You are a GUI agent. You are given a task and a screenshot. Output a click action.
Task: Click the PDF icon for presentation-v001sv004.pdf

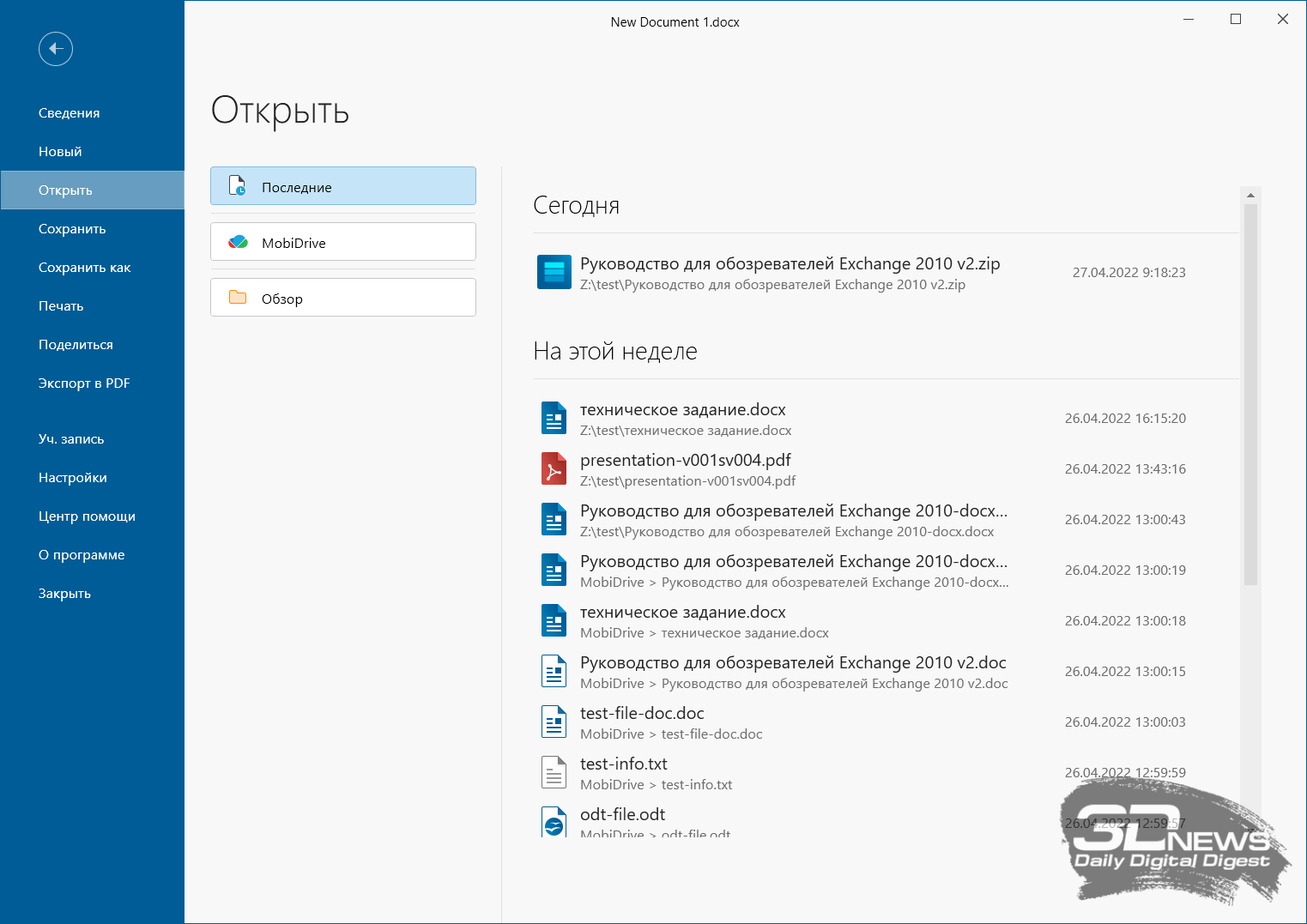[554, 468]
